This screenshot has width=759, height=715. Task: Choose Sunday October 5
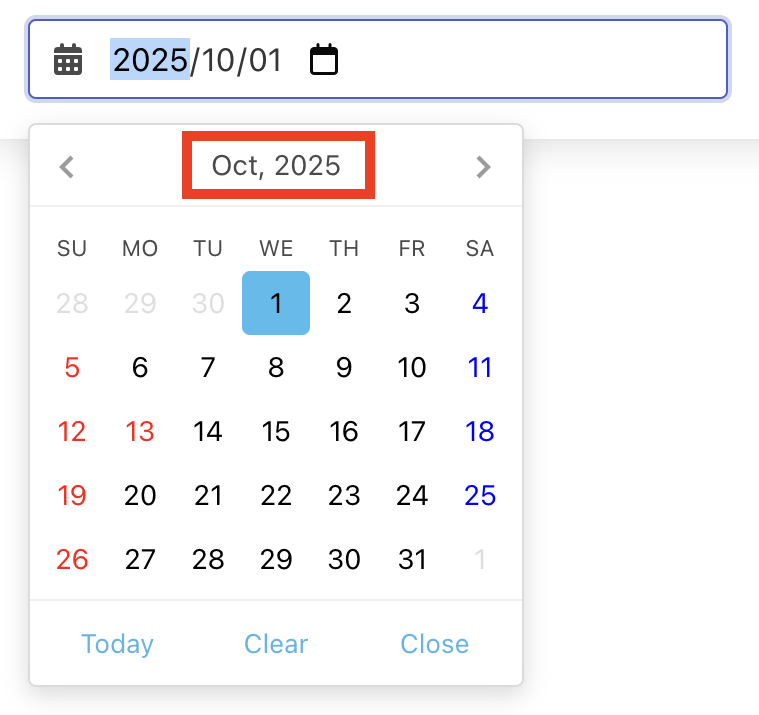coord(72,367)
